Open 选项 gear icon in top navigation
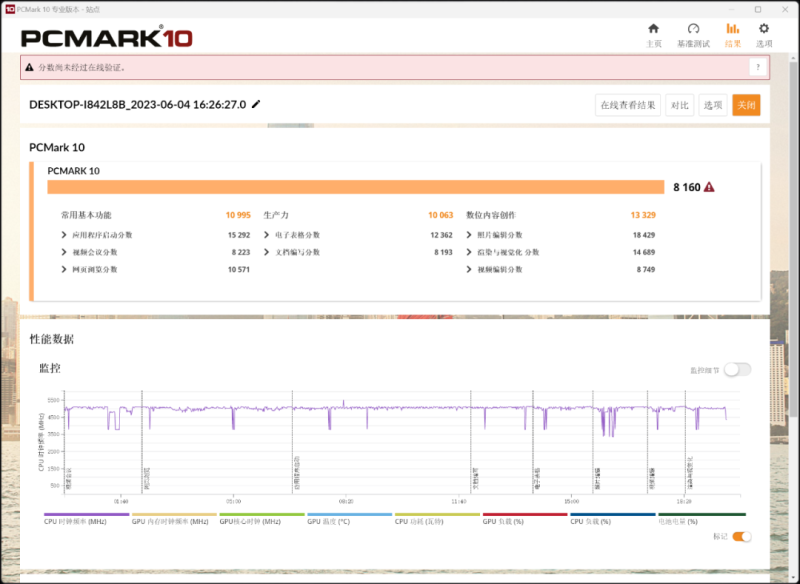Image resolution: width=800 pixels, height=584 pixels. pyautogui.click(x=764, y=29)
